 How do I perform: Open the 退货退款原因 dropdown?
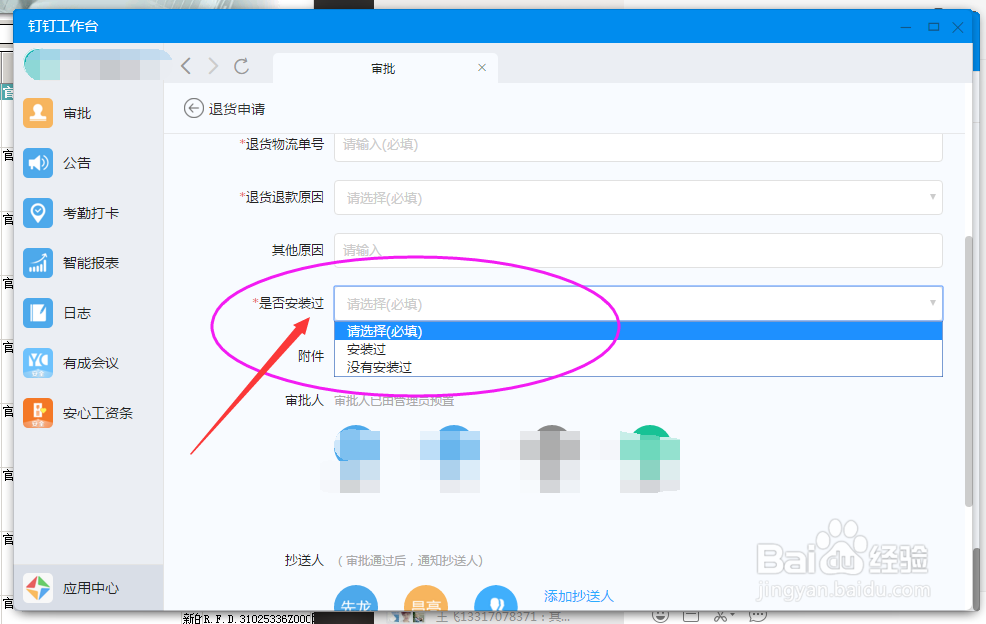640,197
